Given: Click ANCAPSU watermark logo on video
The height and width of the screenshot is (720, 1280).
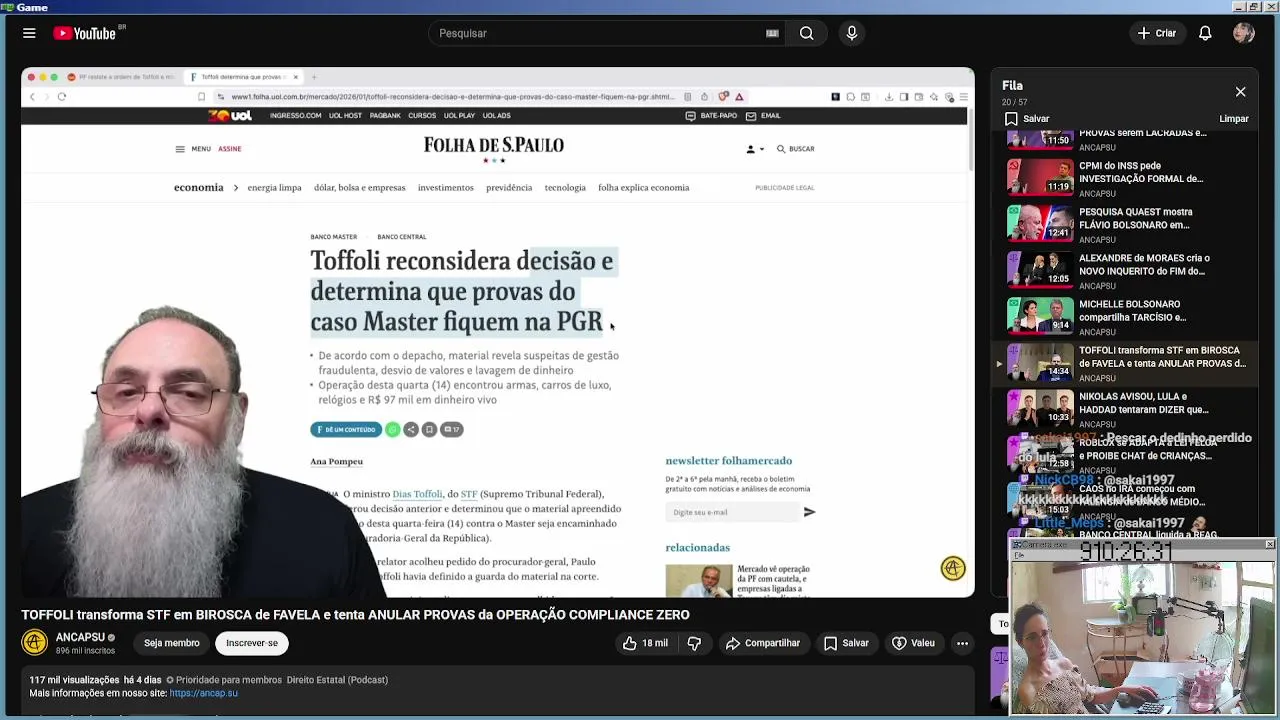Looking at the screenshot, I should [953, 568].
